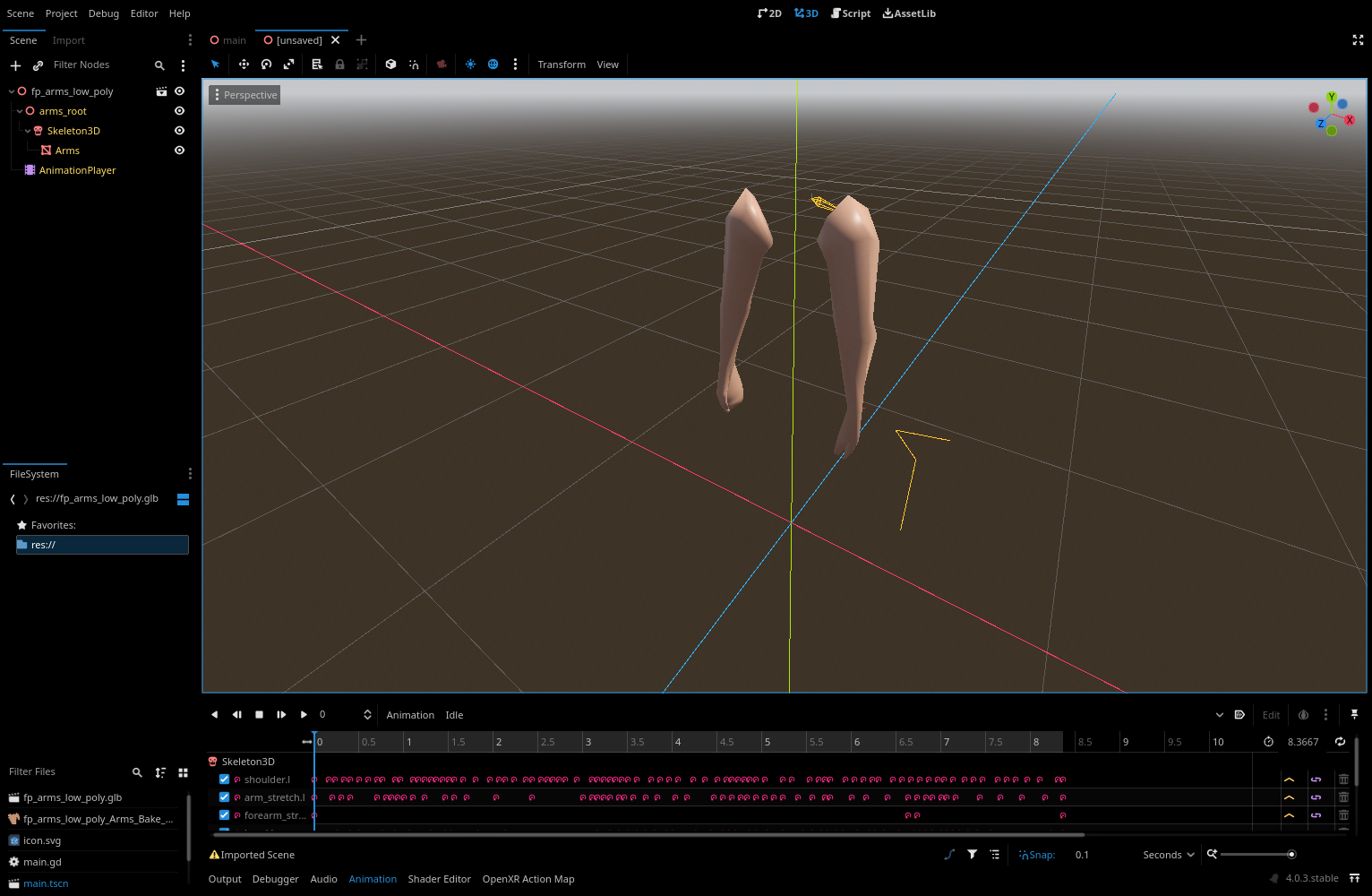Enable the forearm_str track checkbox
Viewport: 1372px width, 896px height.
click(224, 814)
